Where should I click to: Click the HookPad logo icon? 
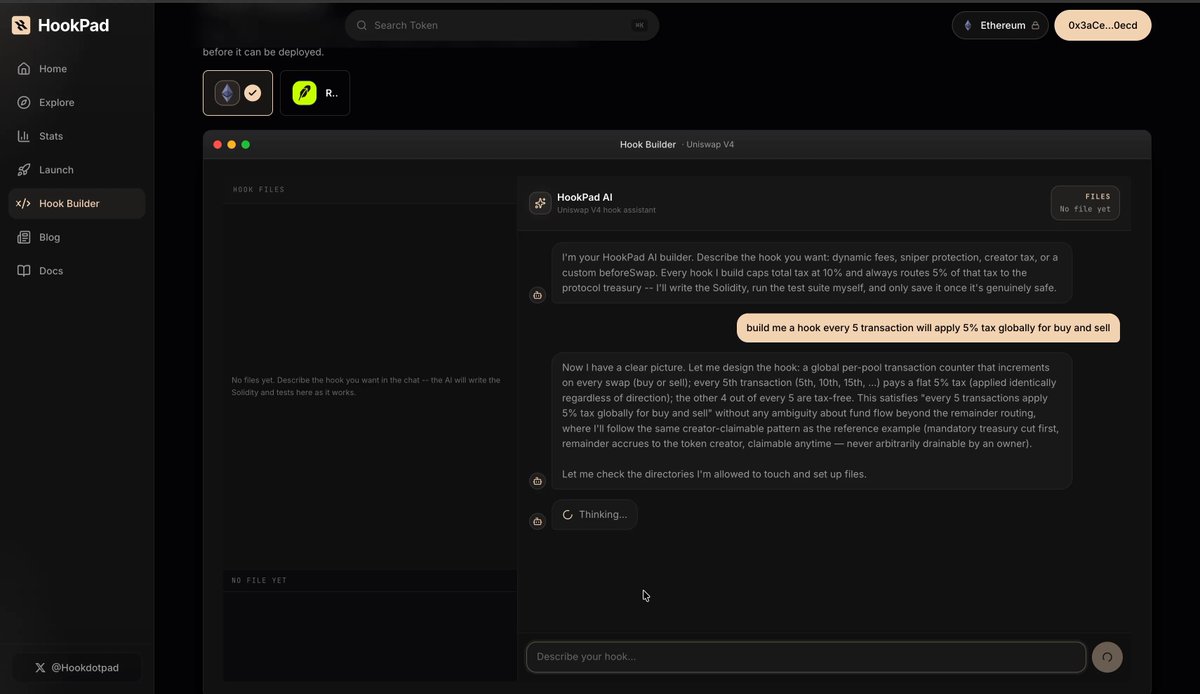[x=21, y=25]
